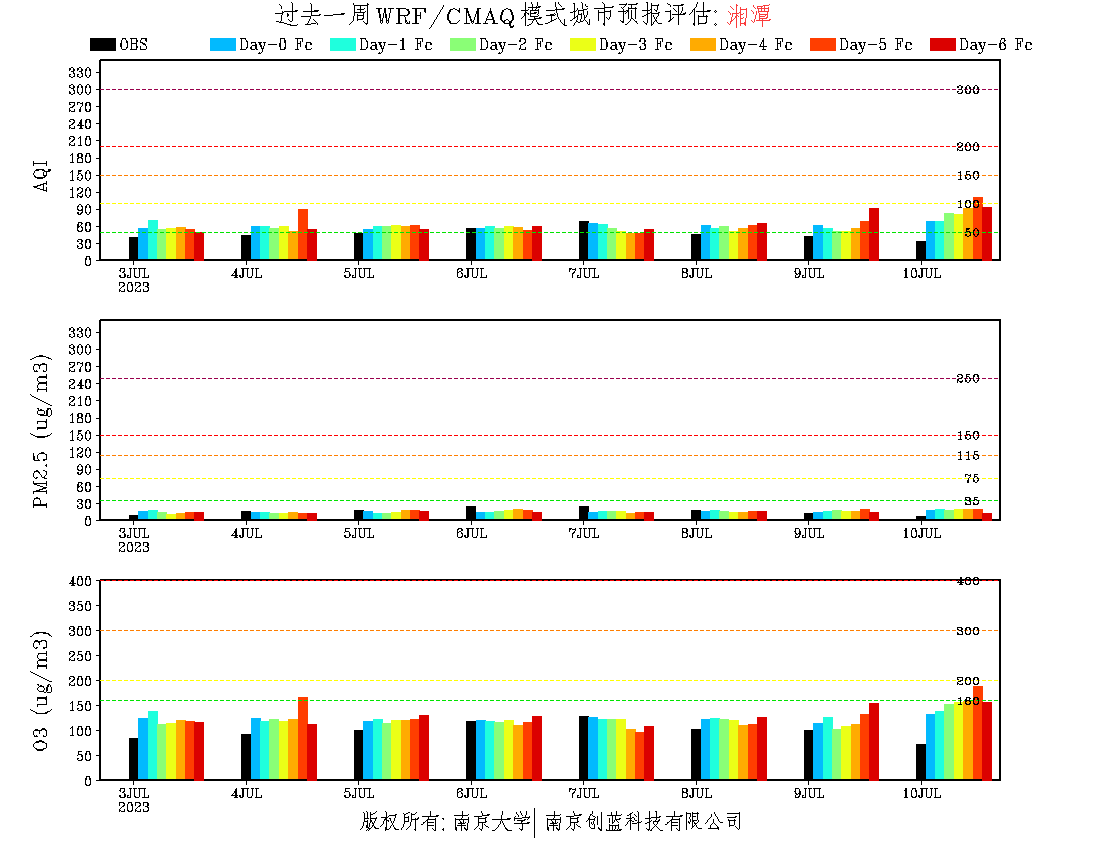Click the PM2.5 (ug/m3) y-axis label
This screenshot has height=850, width=1100.
[x=41, y=431]
